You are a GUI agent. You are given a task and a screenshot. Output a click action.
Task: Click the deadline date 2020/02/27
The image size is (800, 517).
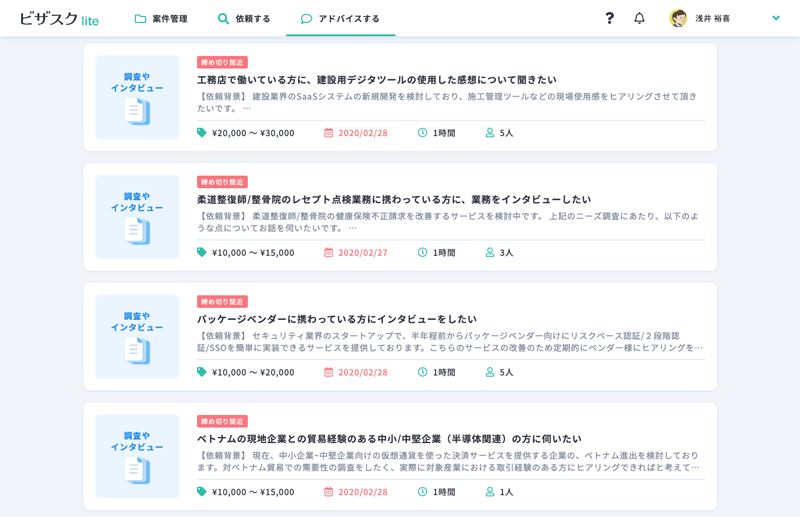(363, 253)
